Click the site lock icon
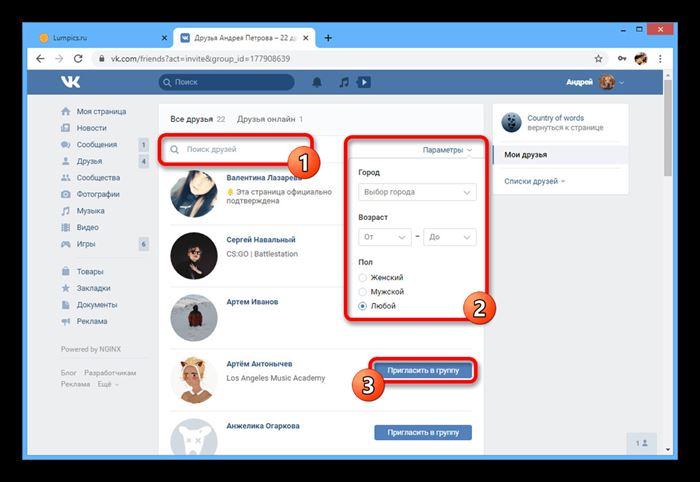Image resolution: width=700 pixels, height=482 pixels. click(102, 58)
